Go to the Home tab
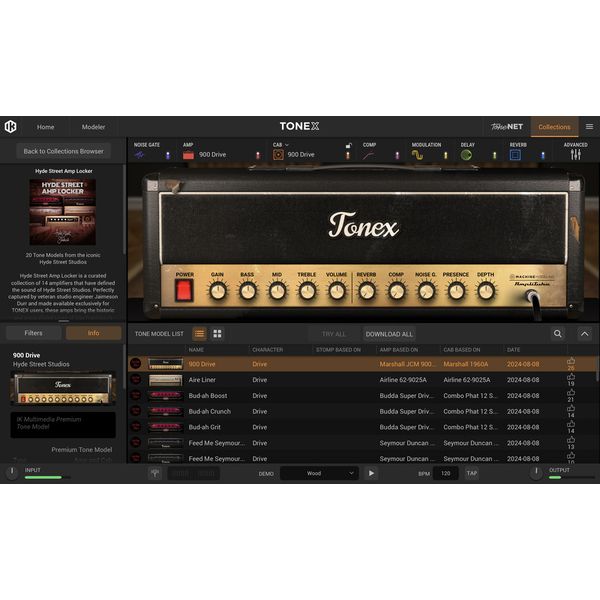600x600 pixels. [x=46, y=127]
